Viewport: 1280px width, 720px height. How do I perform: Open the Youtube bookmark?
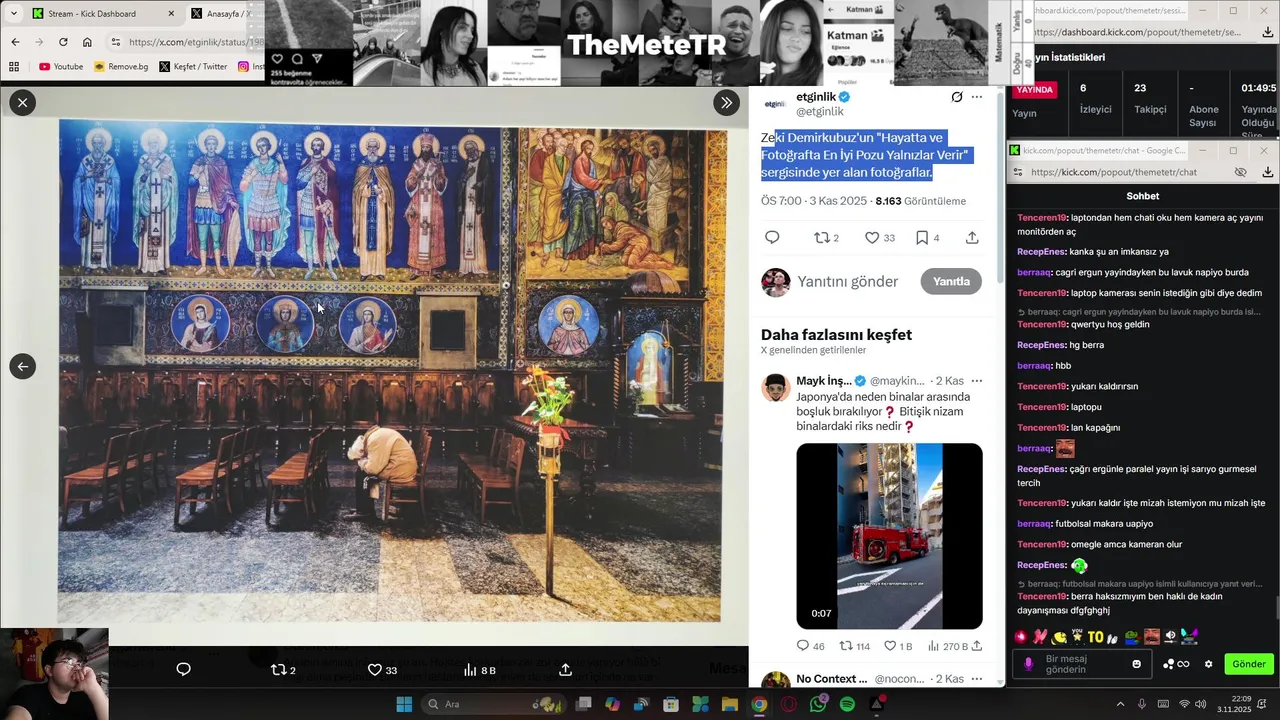(x=61, y=66)
